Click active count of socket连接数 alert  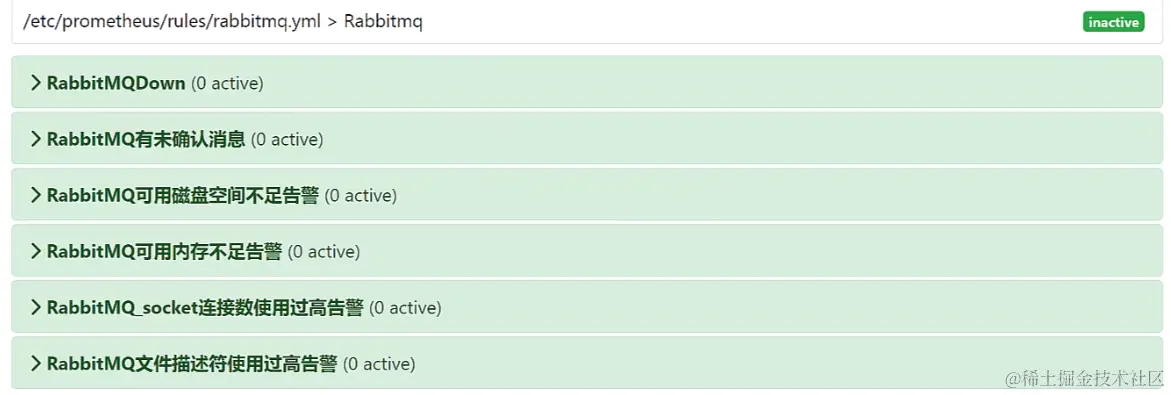click(406, 308)
